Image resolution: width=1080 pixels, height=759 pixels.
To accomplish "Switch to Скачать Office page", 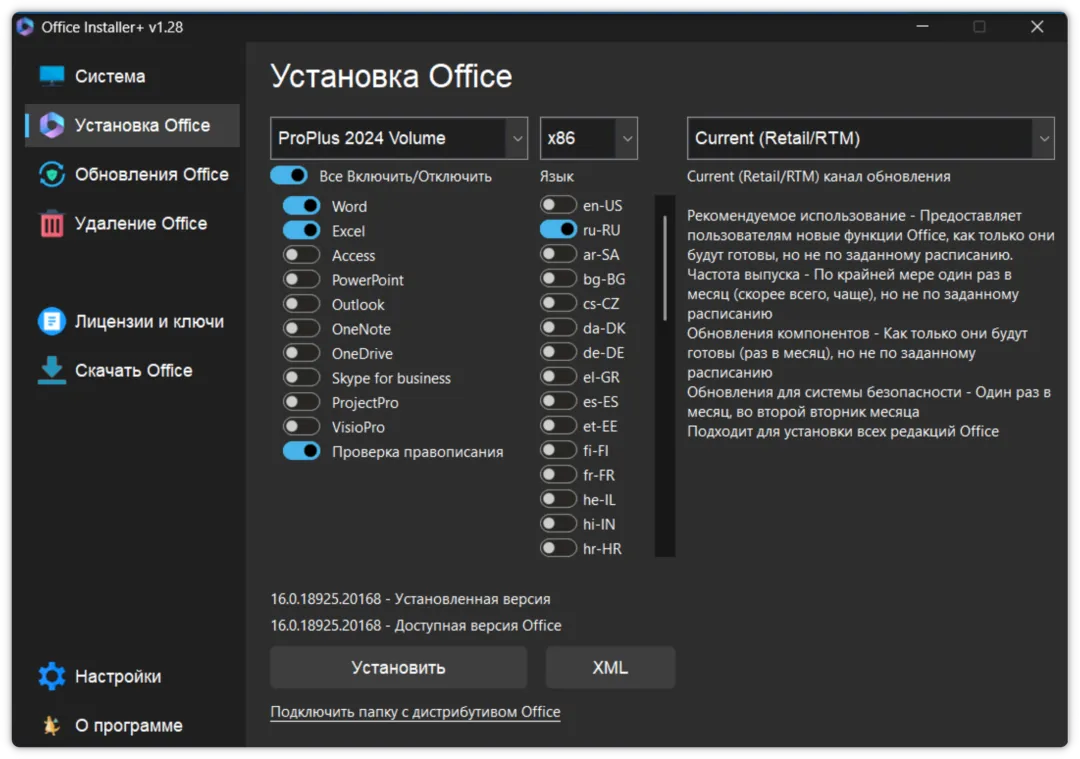I will 132,370.
